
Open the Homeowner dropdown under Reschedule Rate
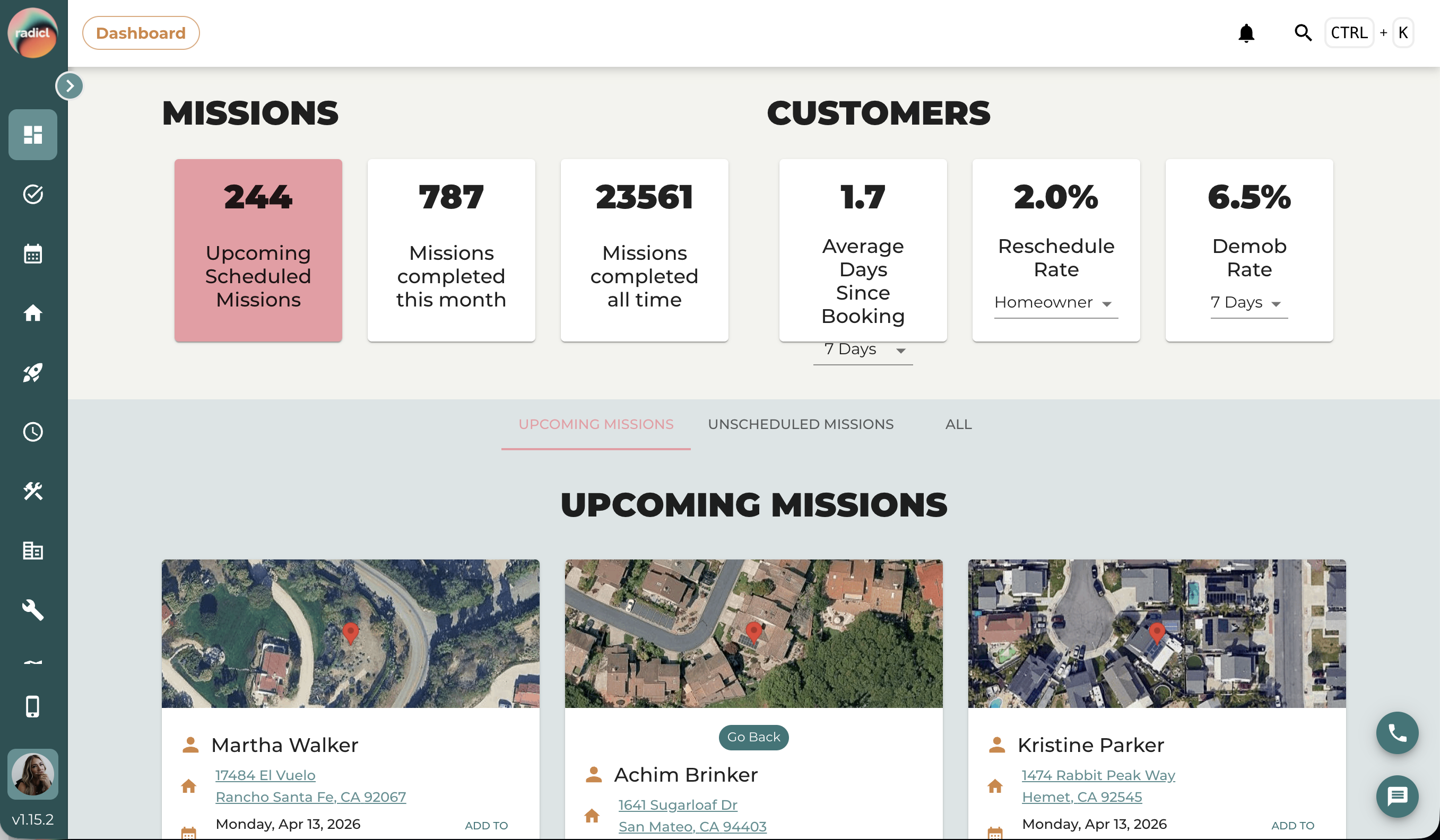pyautogui.click(x=1055, y=303)
